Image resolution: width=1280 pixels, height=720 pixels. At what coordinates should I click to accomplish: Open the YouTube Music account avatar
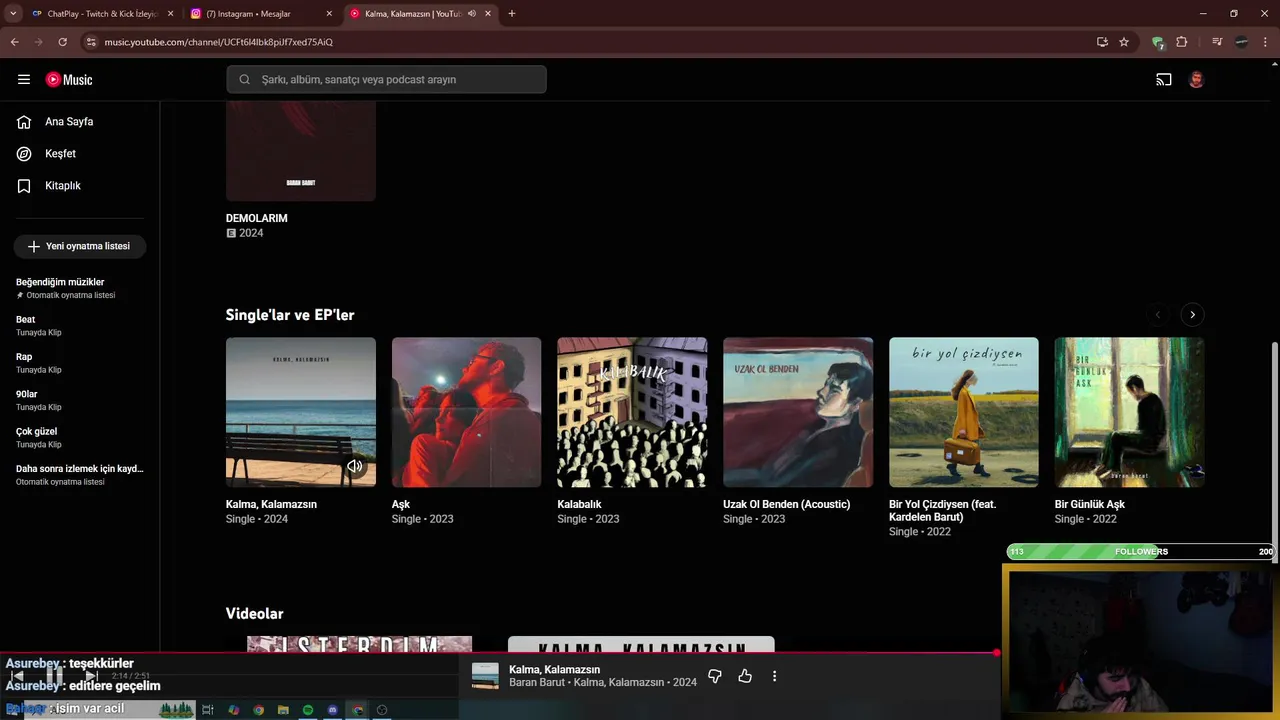tap(1196, 80)
